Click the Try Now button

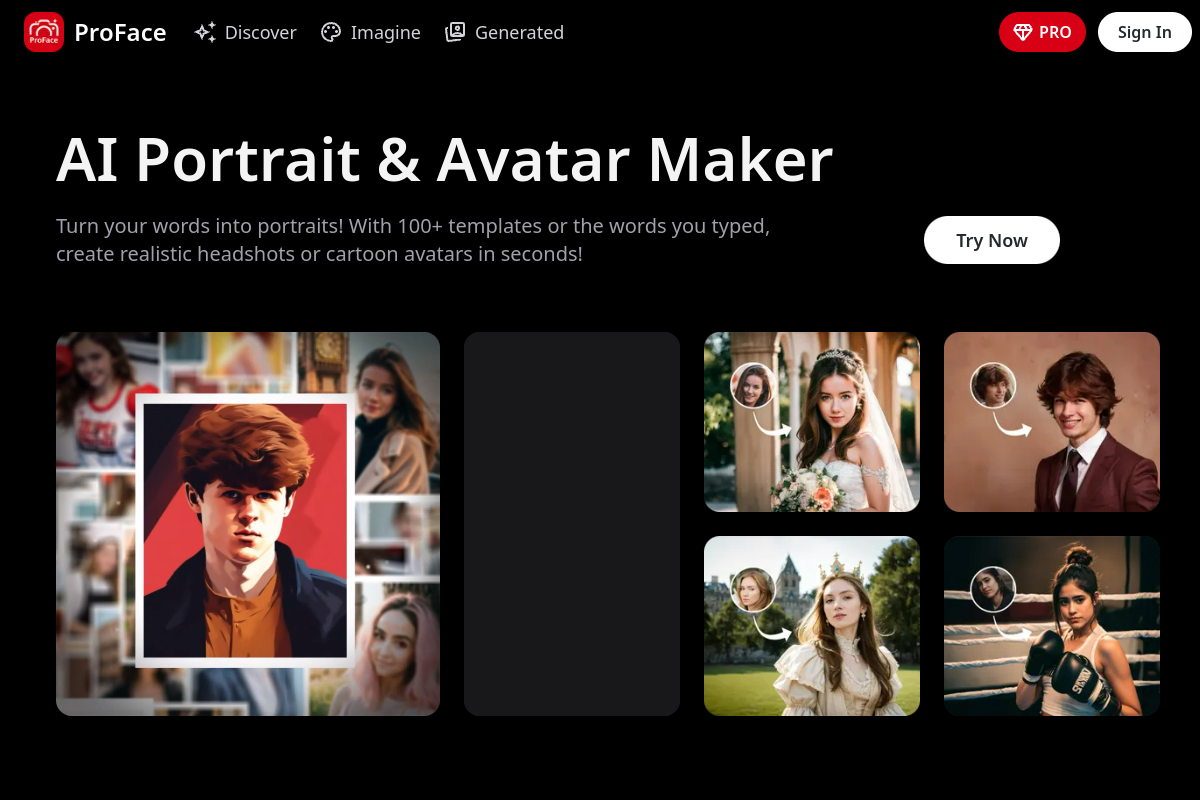(992, 240)
